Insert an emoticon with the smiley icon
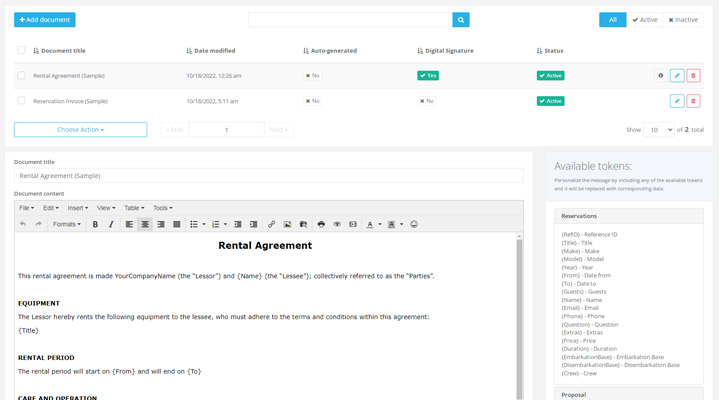Screen dimensions: 720x400 point(414,224)
